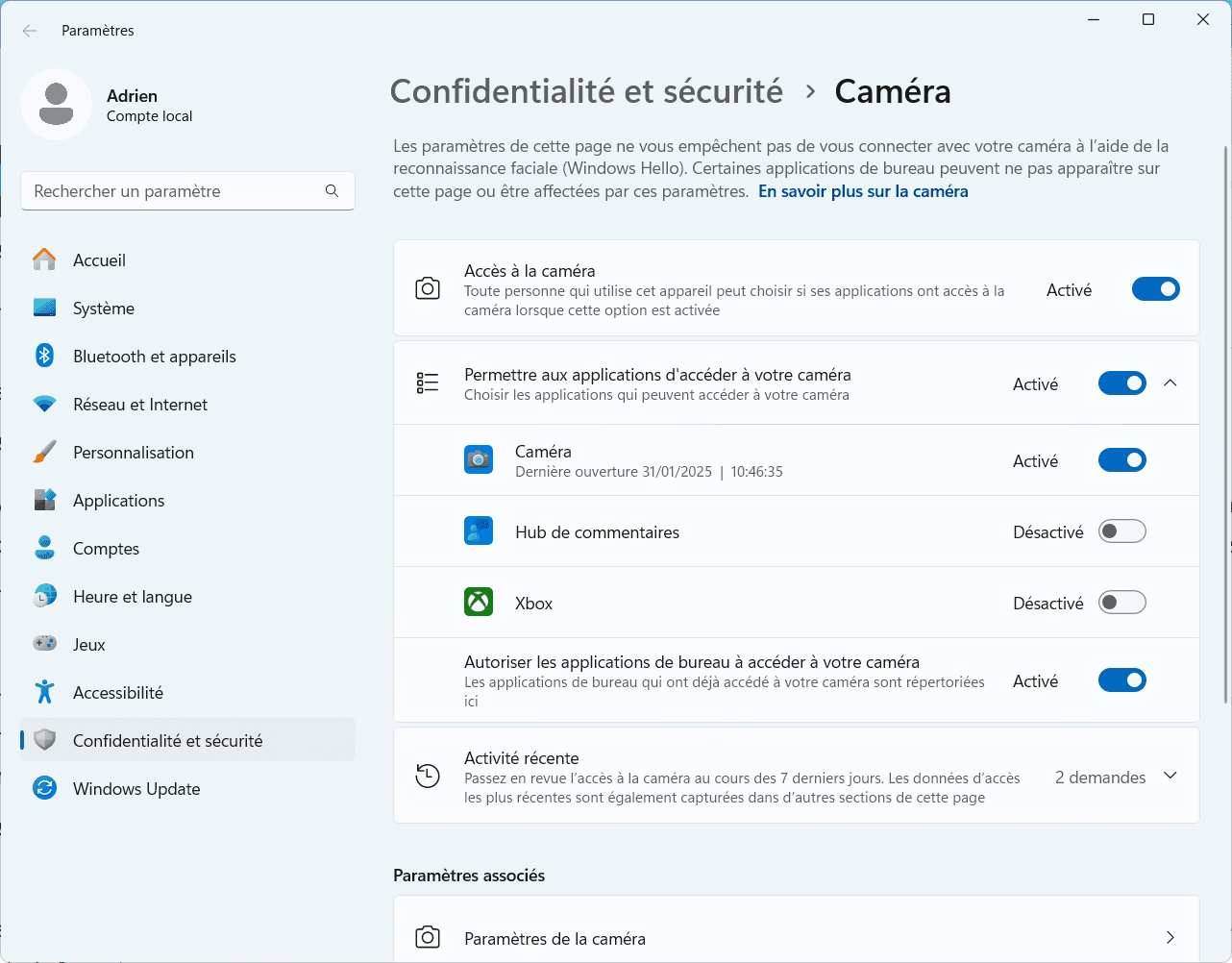Enable camera for Hub de commentaires
This screenshot has width=1232, height=963.
1122,531
